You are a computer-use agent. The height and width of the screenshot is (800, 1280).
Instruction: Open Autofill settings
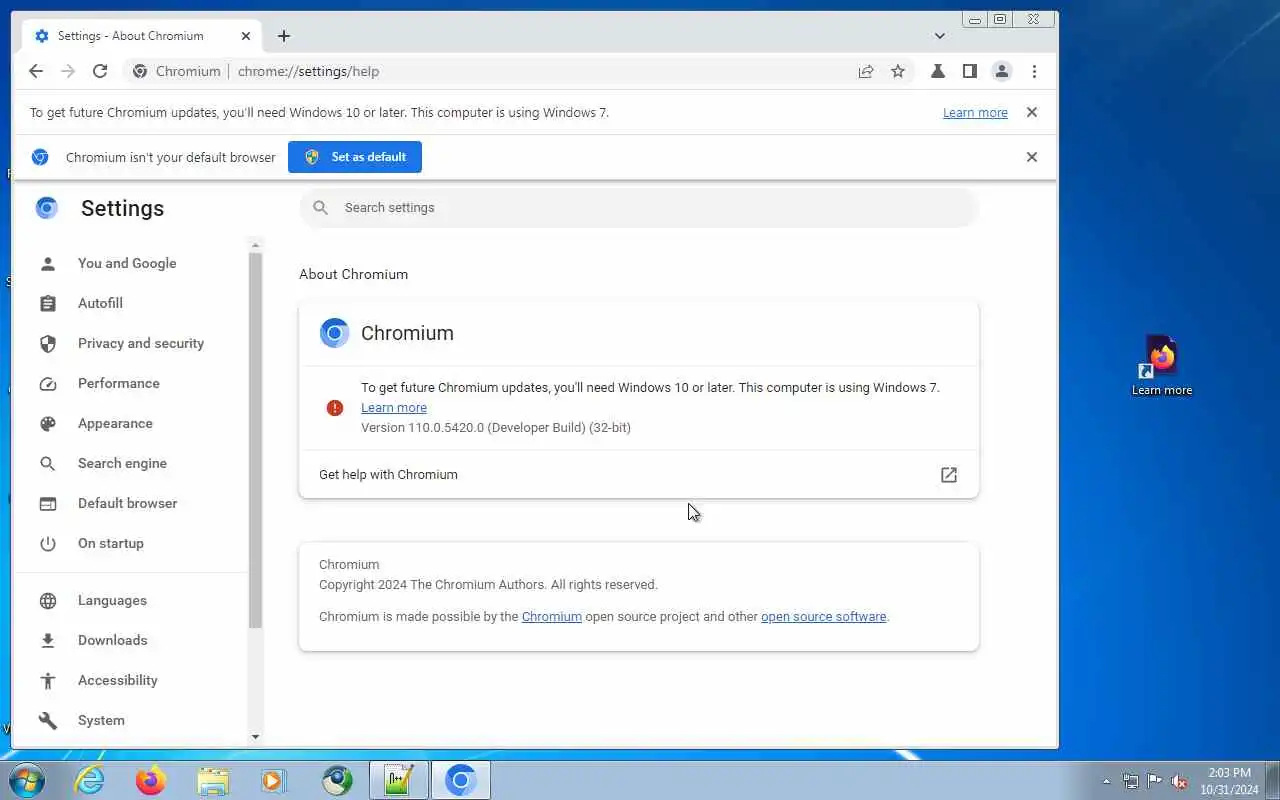pos(100,303)
